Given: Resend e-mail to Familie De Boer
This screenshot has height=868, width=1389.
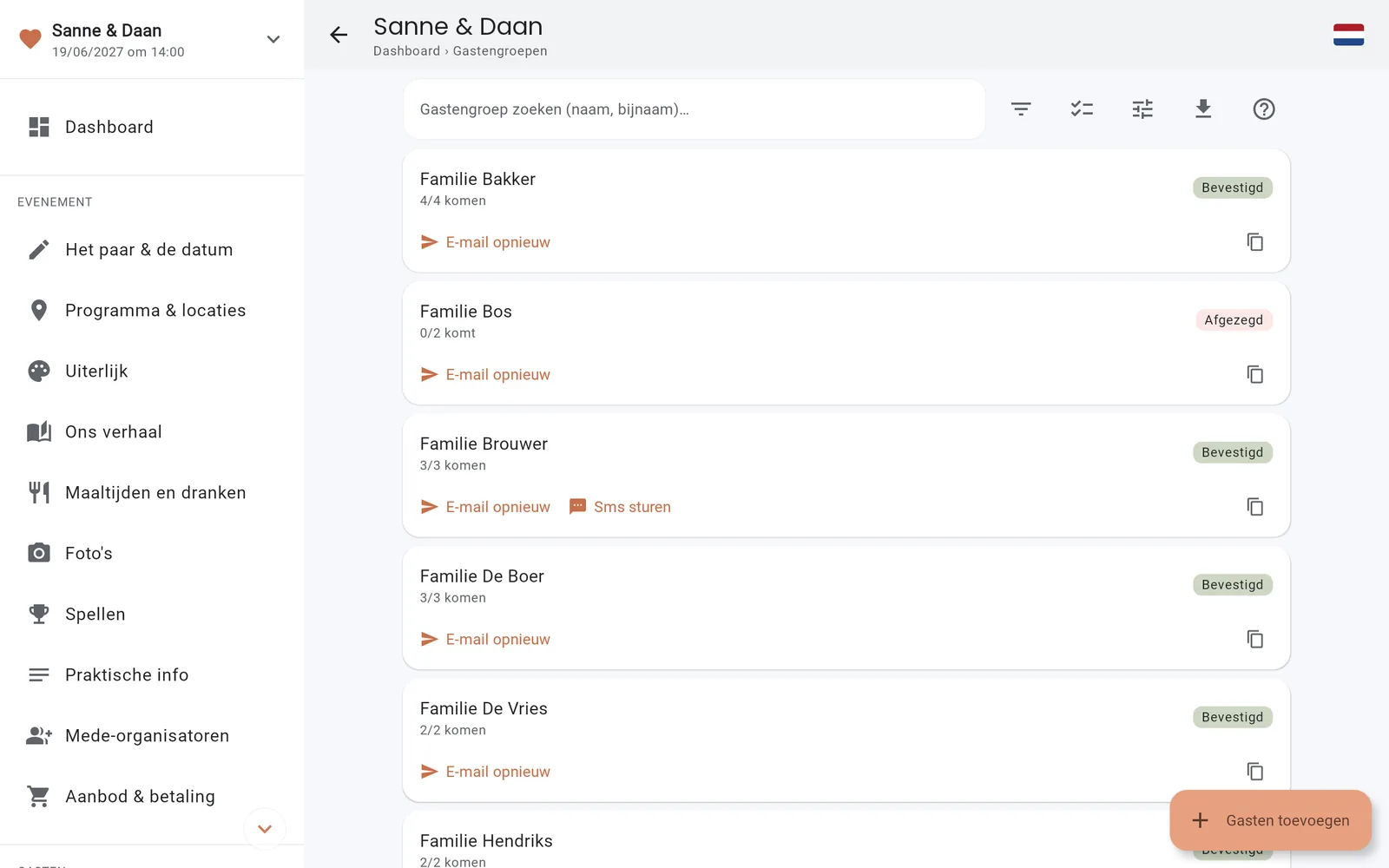Looking at the screenshot, I should click(485, 639).
